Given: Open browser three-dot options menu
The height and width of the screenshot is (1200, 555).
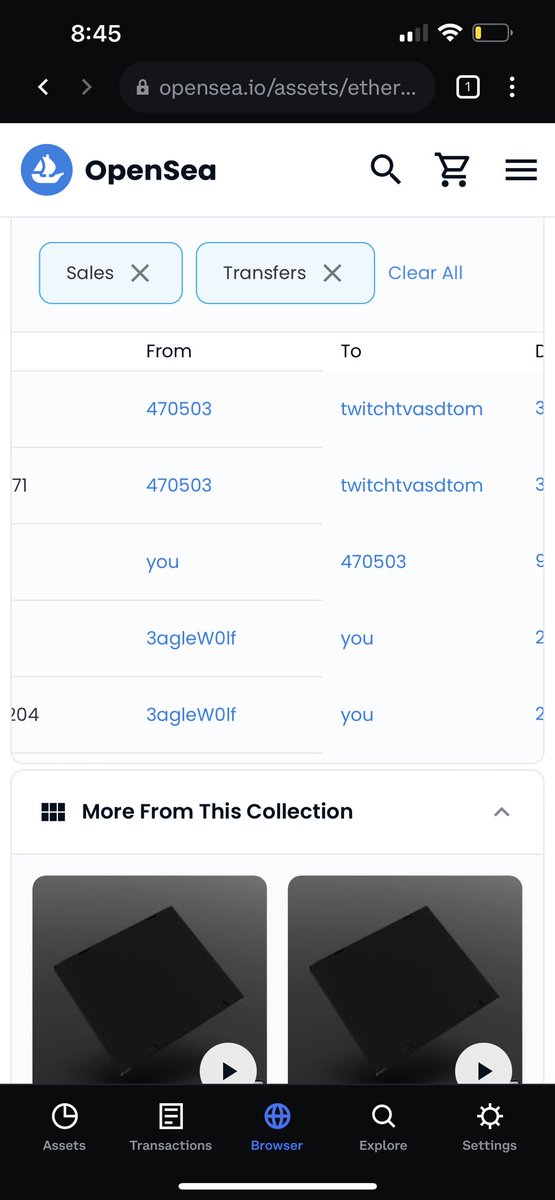Looking at the screenshot, I should pos(512,88).
